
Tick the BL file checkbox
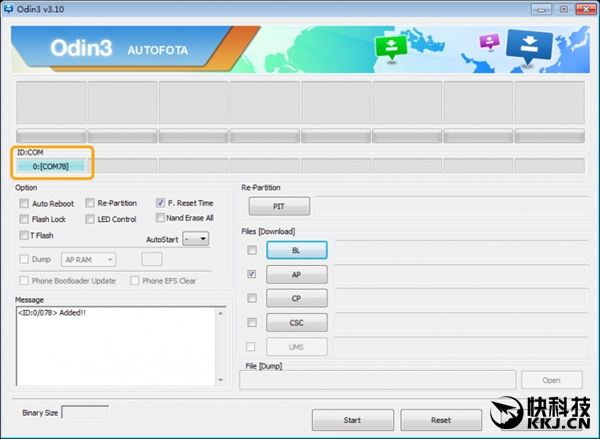point(252,250)
